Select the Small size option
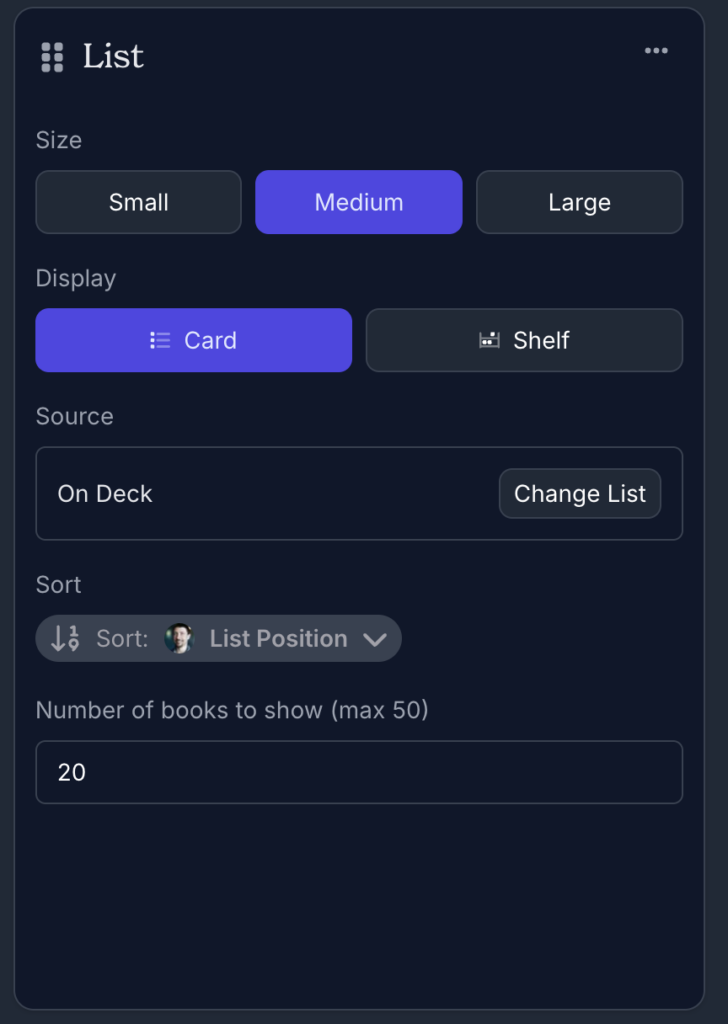Image resolution: width=728 pixels, height=1024 pixels. 138,202
